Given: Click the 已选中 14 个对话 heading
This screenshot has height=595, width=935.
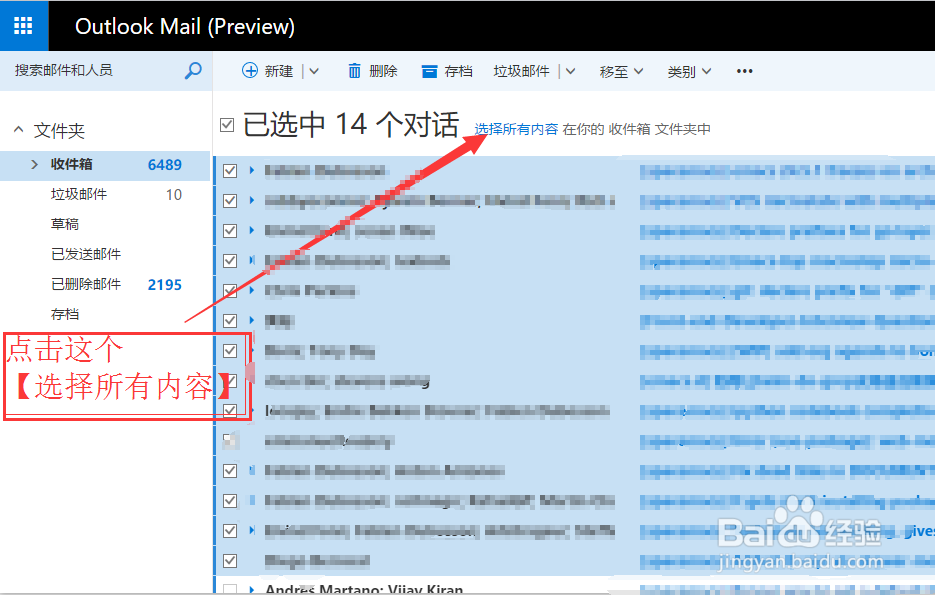Looking at the screenshot, I should point(351,125).
